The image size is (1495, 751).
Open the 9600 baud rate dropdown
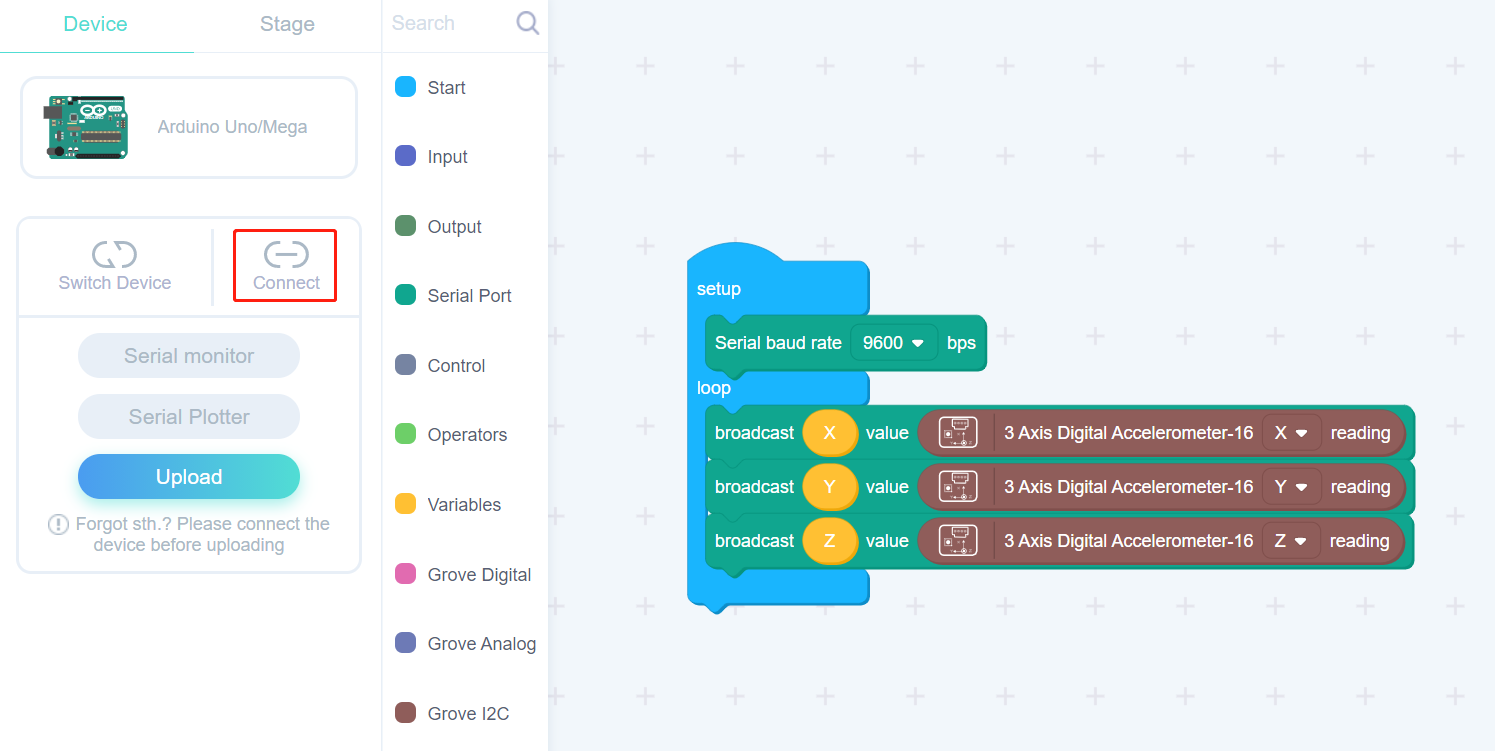(x=893, y=343)
